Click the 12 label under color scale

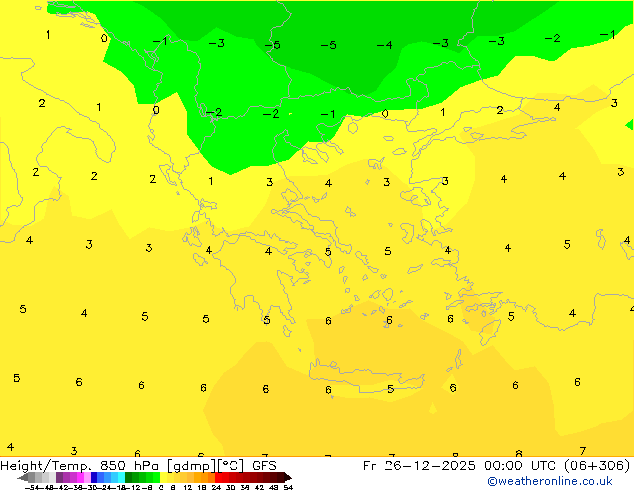[x=188, y=487]
